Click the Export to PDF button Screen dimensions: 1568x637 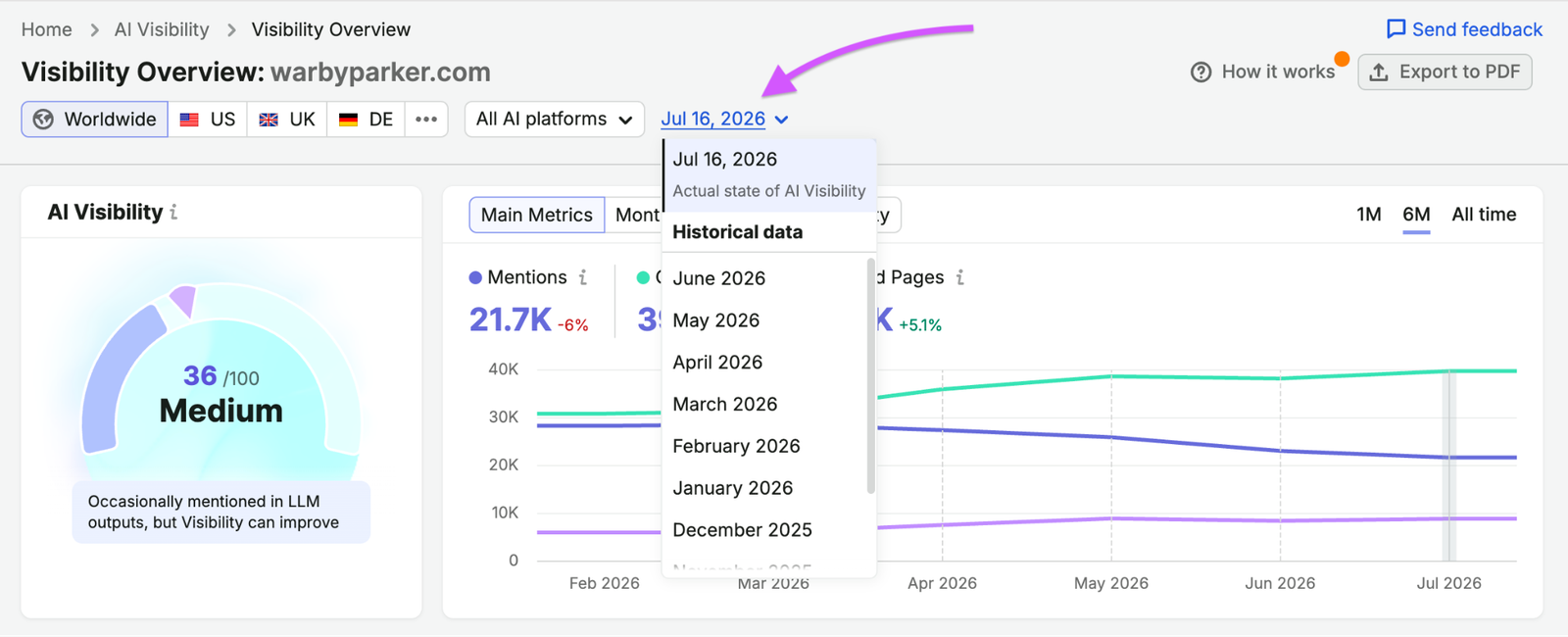1445,72
